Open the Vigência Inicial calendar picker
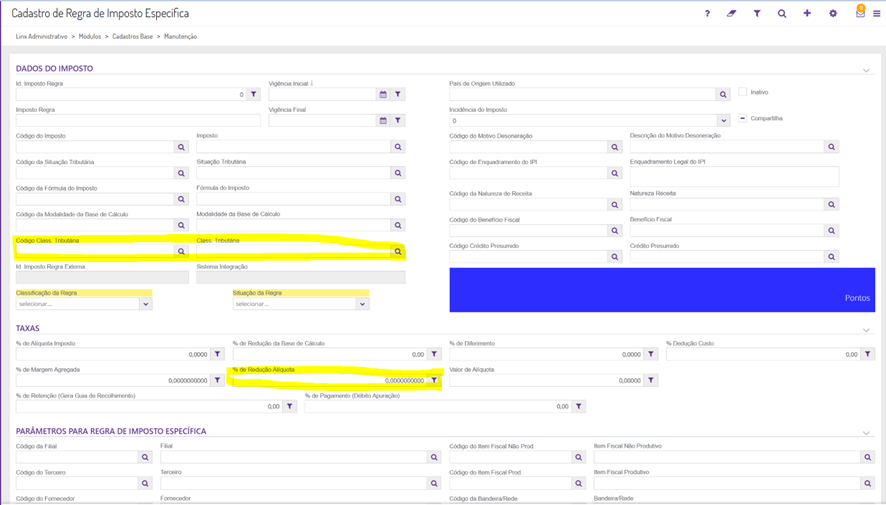Viewport: 886px width, 505px height. point(383,95)
